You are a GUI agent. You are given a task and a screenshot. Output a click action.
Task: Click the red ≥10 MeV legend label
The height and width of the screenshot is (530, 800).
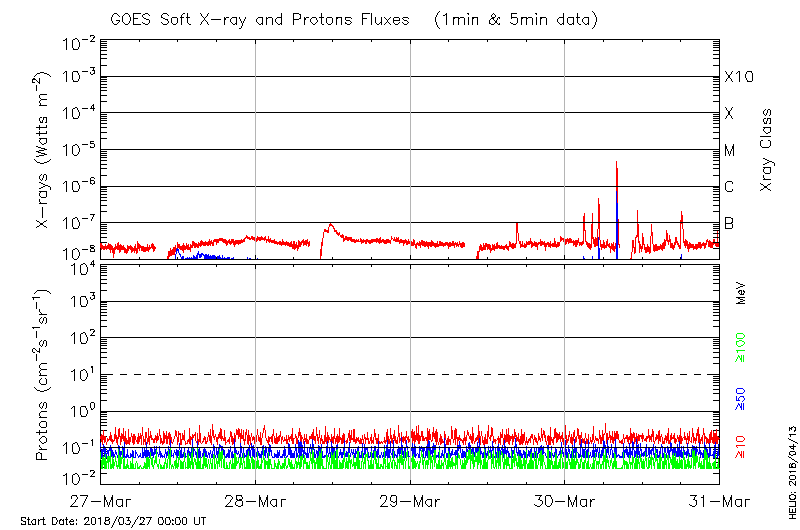tap(742, 446)
